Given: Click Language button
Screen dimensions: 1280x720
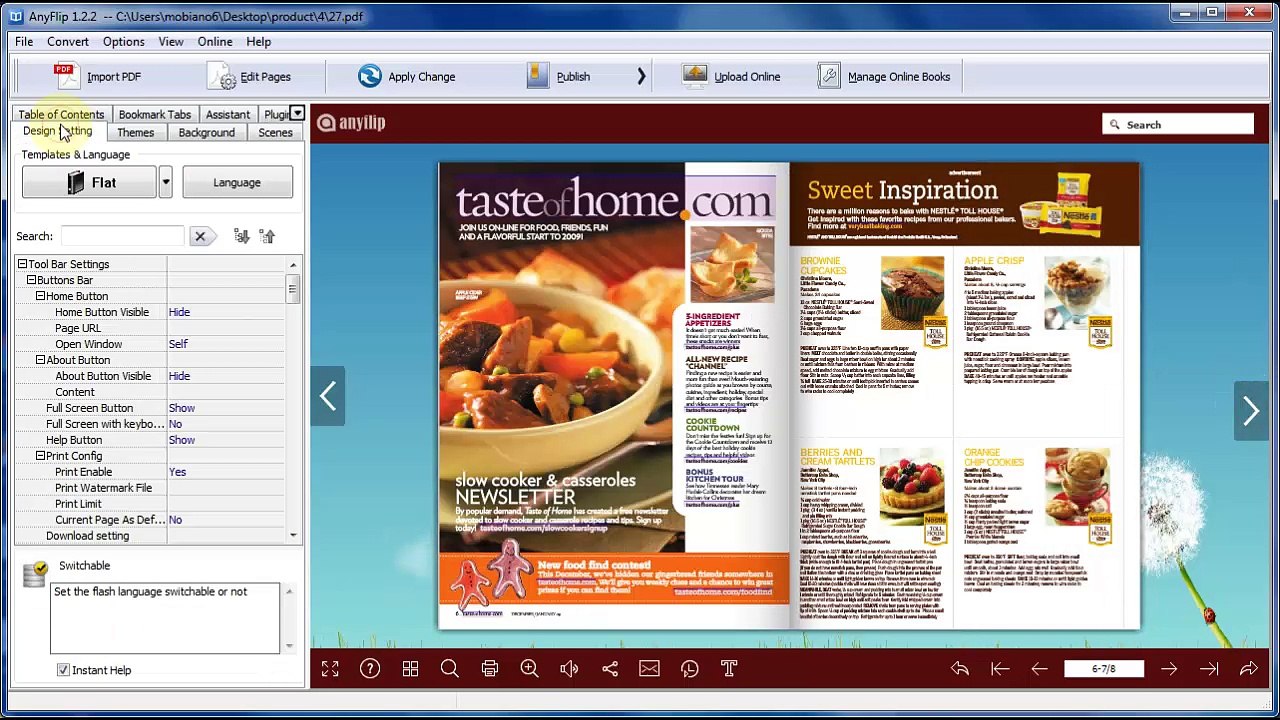Looking at the screenshot, I should tap(237, 183).
